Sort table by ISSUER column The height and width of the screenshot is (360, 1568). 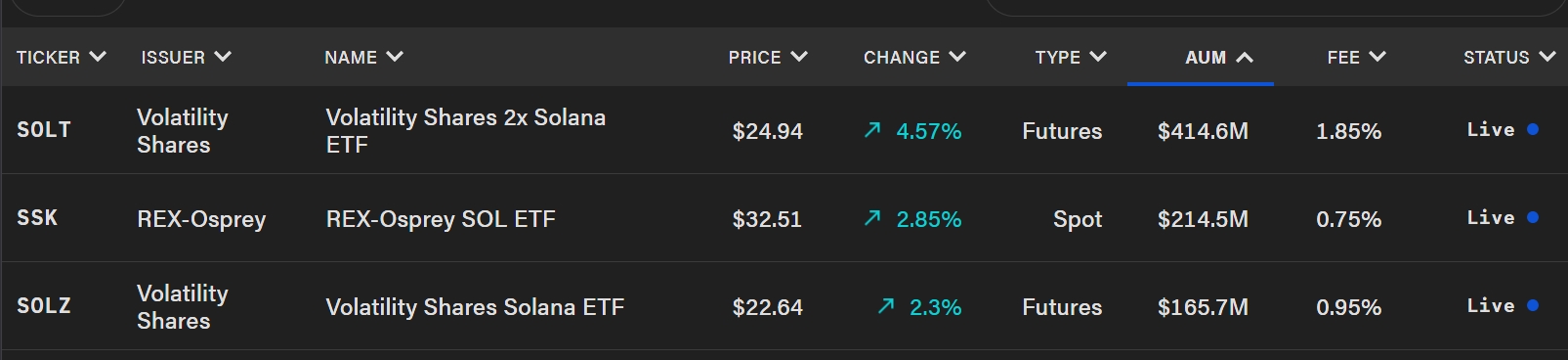pyautogui.click(x=186, y=57)
